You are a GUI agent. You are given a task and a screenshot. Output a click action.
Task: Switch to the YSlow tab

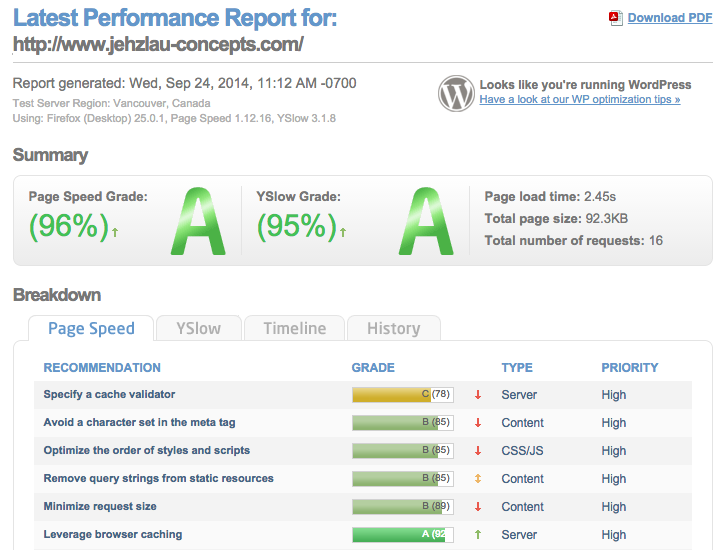tap(198, 328)
